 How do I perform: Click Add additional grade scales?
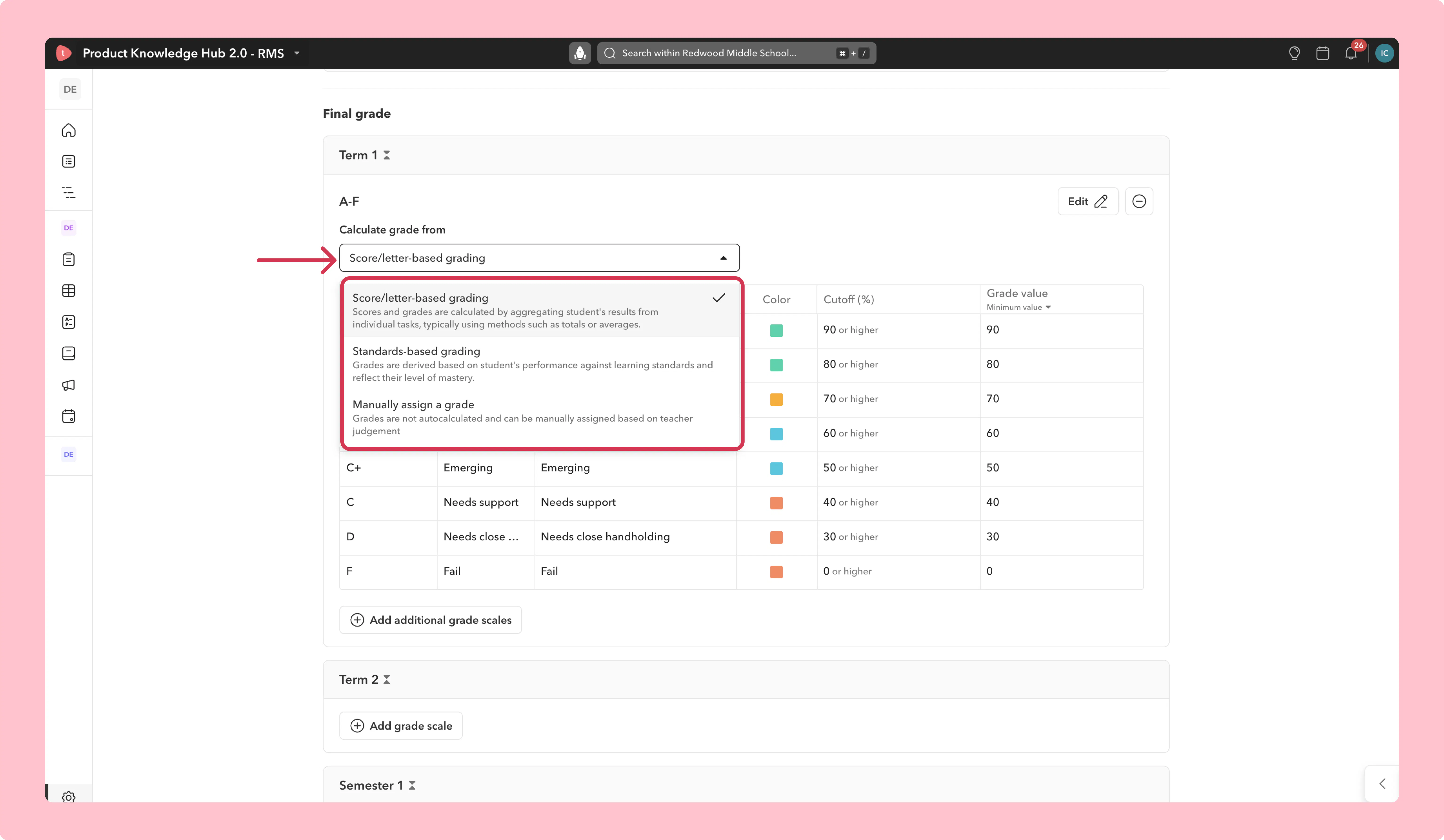point(430,620)
